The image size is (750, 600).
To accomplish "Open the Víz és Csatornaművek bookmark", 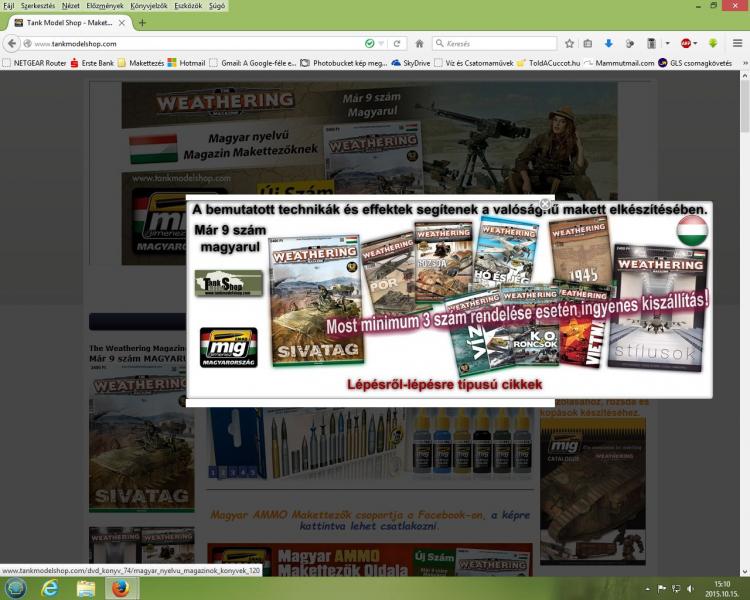I will pos(474,63).
